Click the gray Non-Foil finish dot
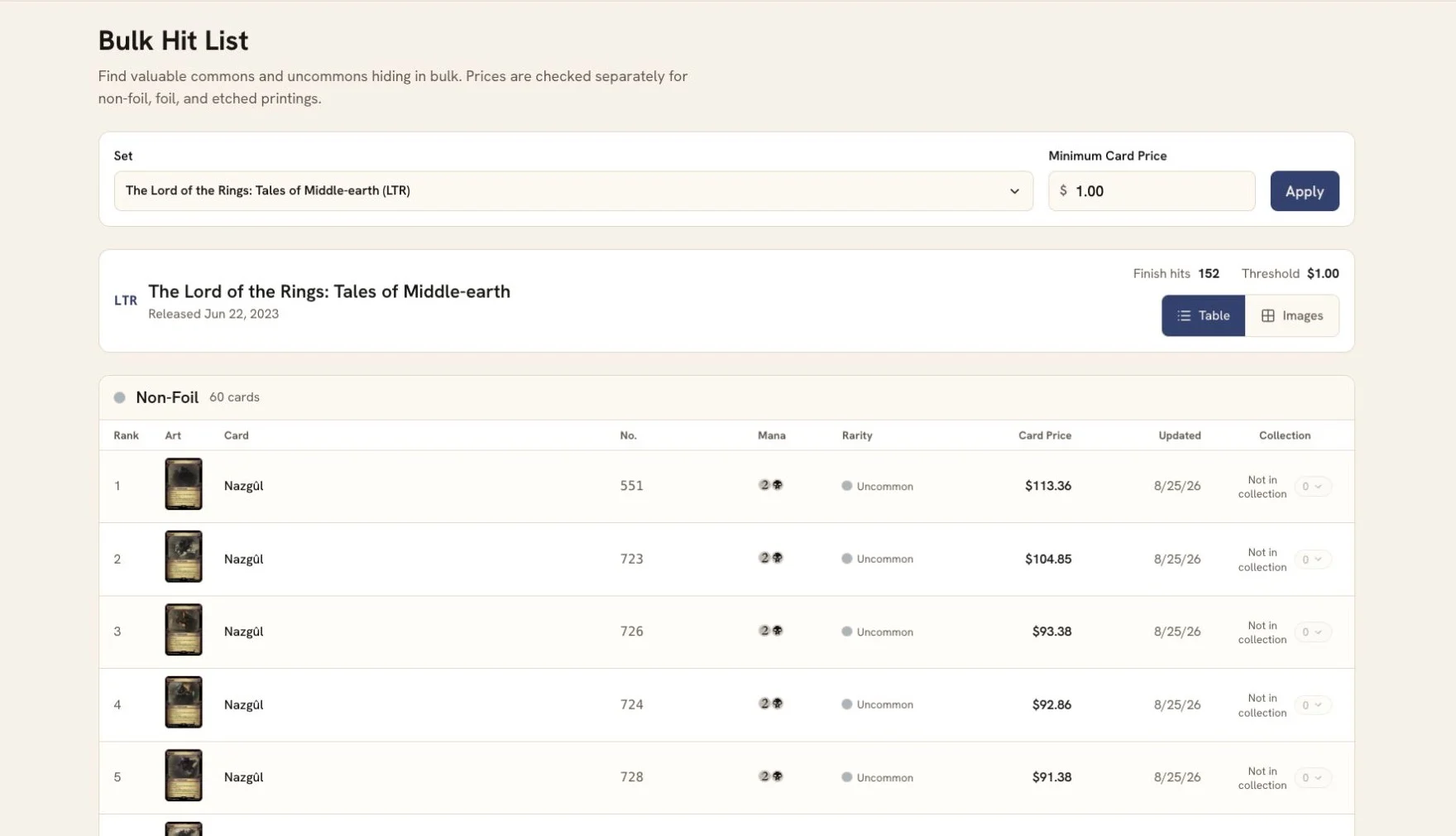This screenshot has height=836, width=1456. pos(120,397)
